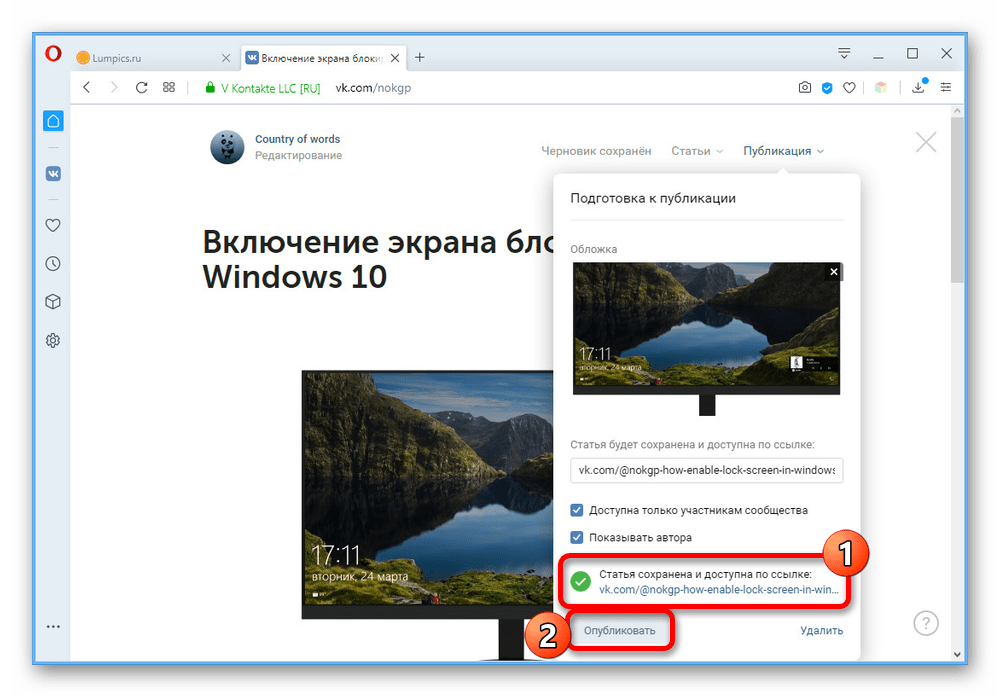Open the downloads icon
This screenshot has height=697, width=1000.
click(x=918, y=87)
